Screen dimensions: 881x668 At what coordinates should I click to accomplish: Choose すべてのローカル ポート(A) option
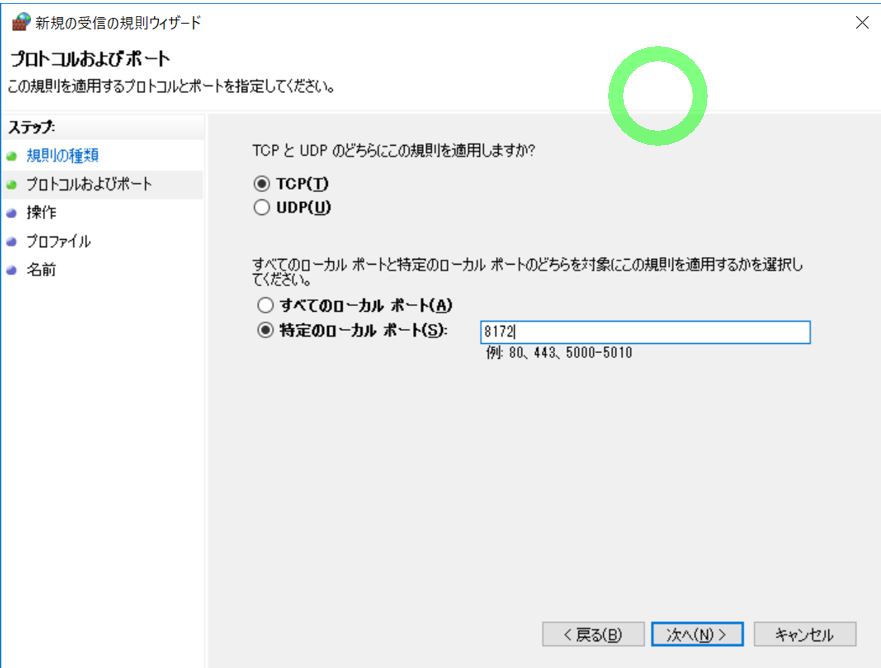[x=265, y=306]
